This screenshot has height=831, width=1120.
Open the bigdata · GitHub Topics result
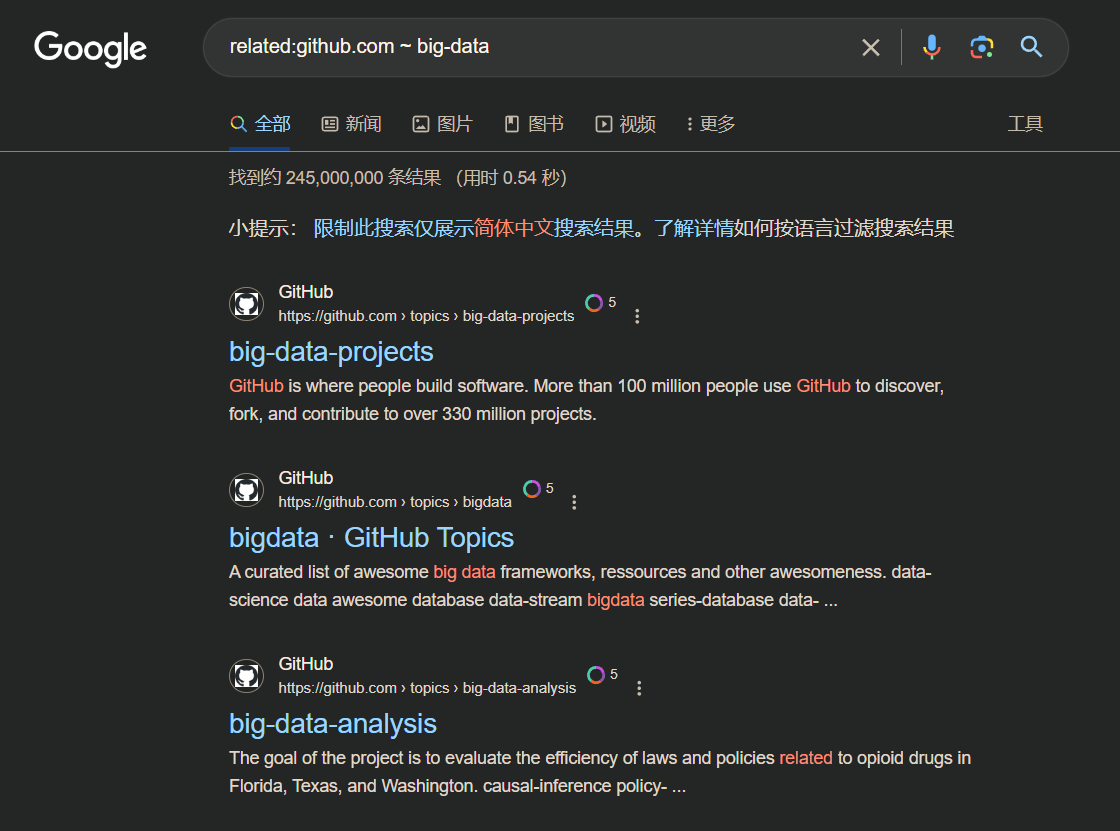pyautogui.click(x=371, y=538)
